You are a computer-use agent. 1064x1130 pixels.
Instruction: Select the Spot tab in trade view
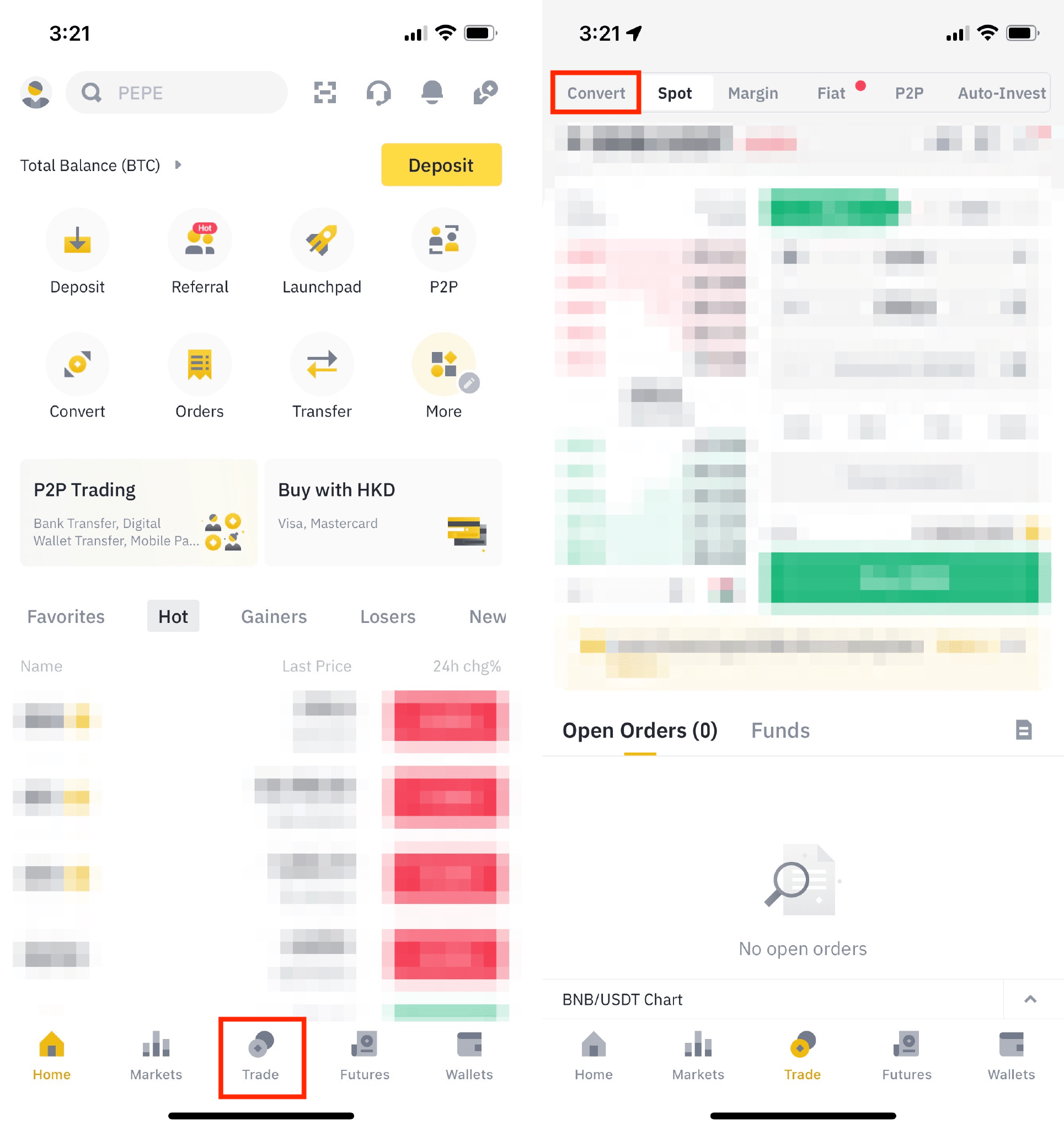675,93
